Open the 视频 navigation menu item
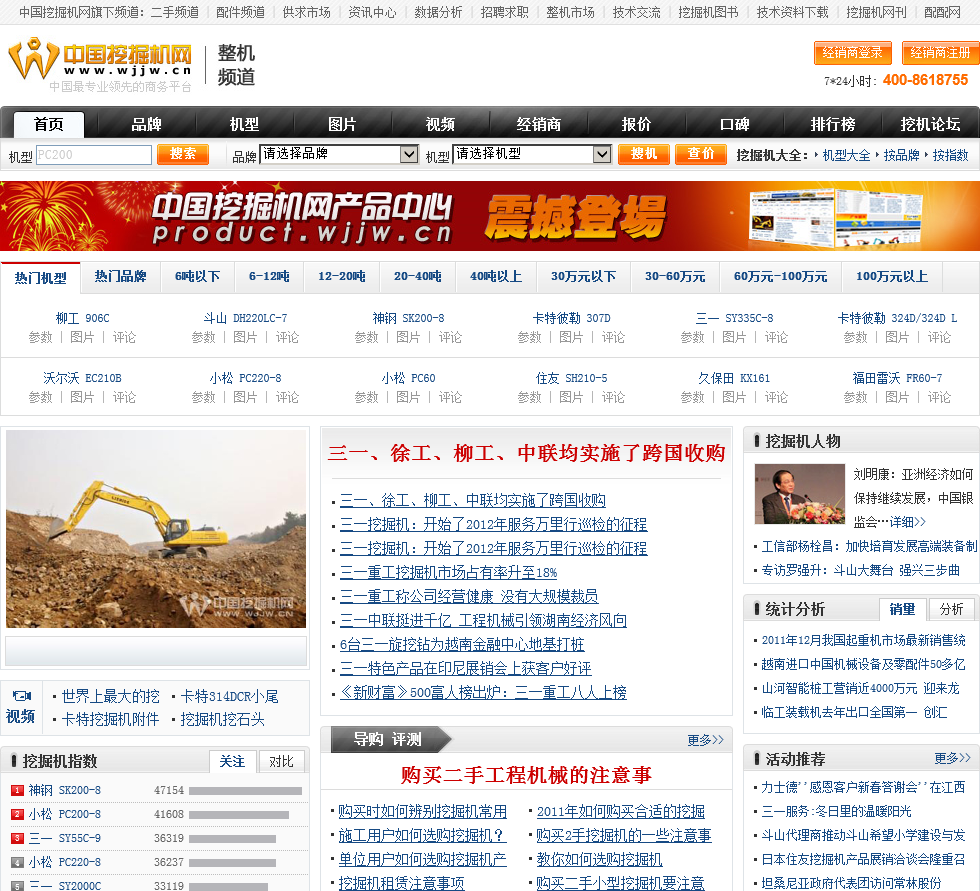The image size is (980, 891). pyautogui.click(x=440, y=124)
